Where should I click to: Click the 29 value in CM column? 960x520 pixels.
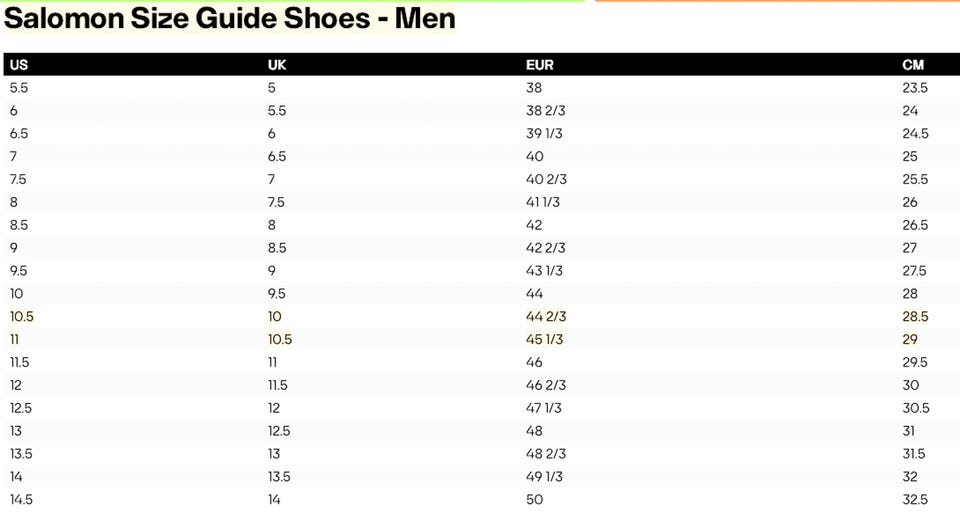(910, 339)
